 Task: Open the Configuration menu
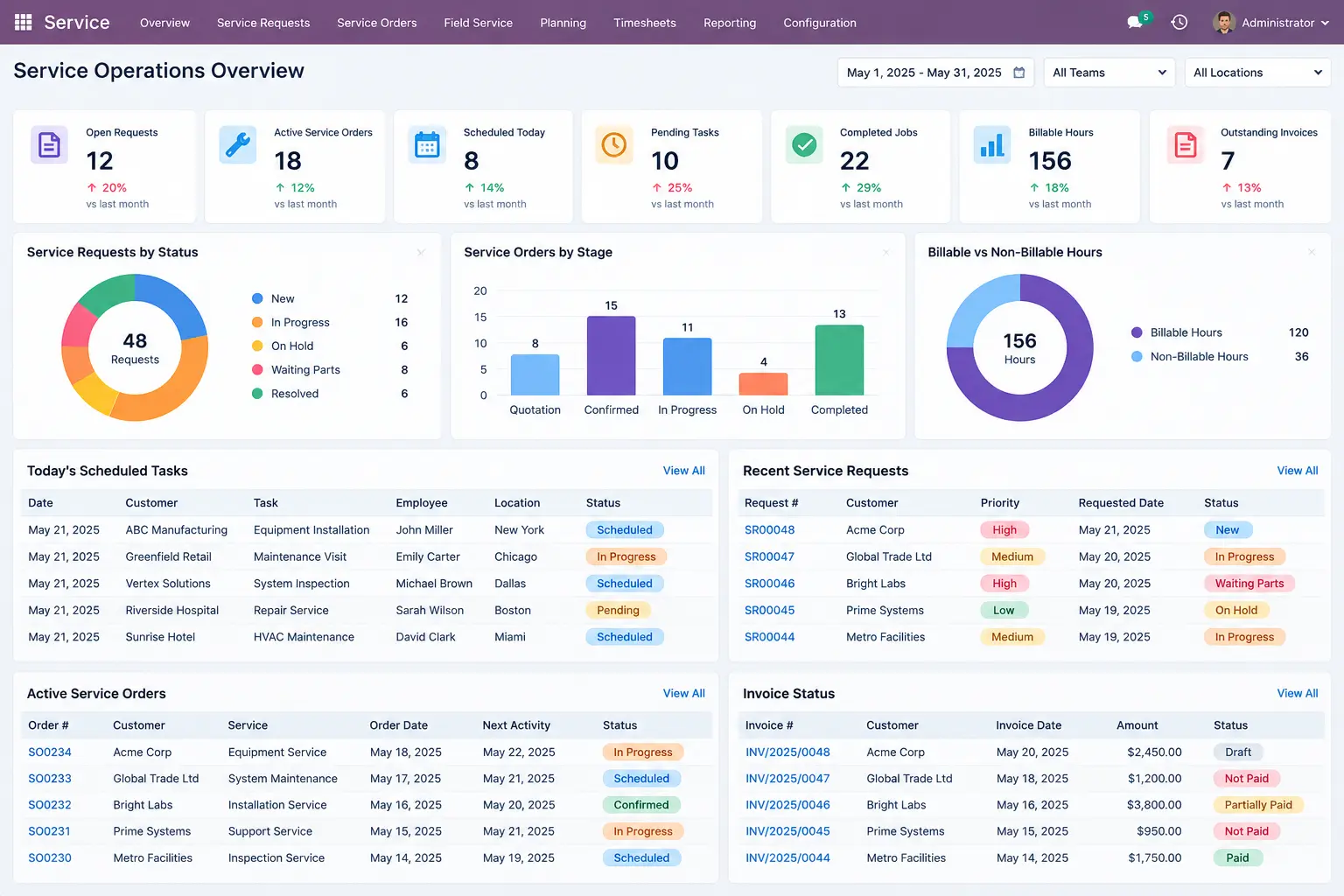[x=820, y=23]
